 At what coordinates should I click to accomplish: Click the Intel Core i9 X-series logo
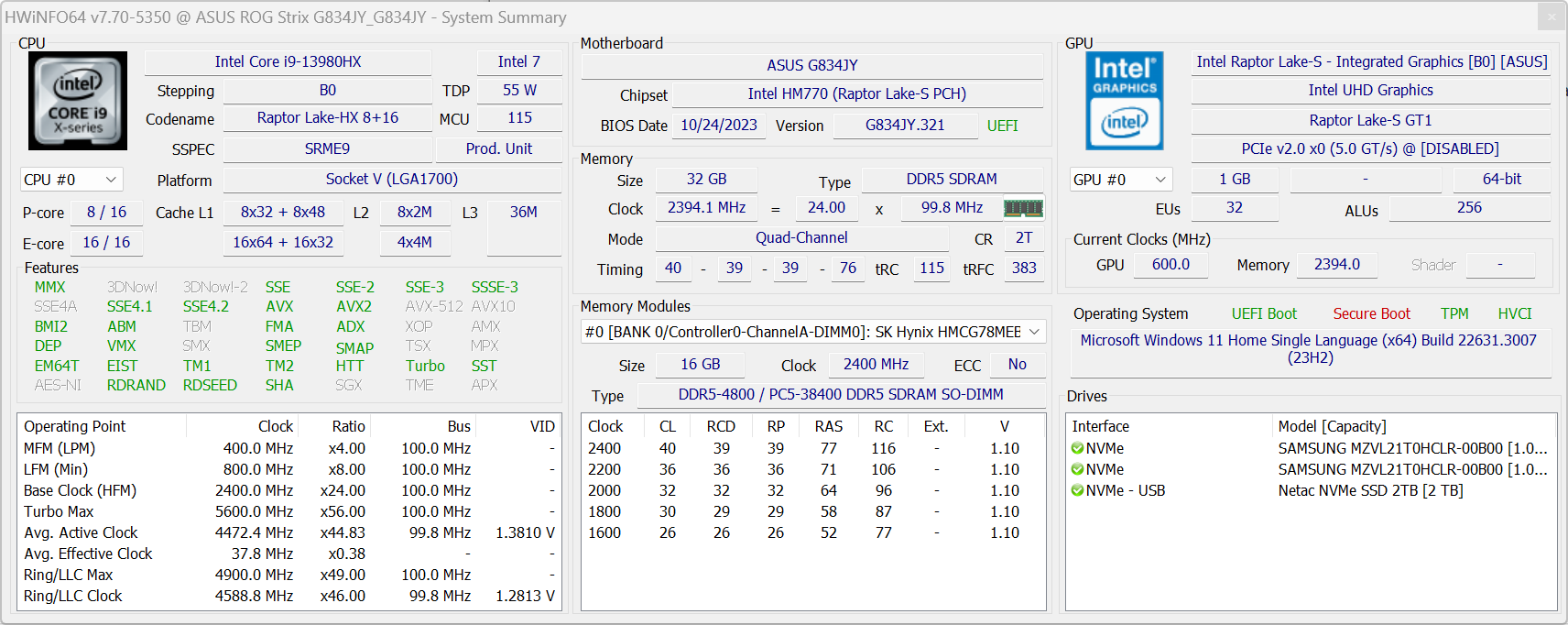pyautogui.click(x=78, y=101)
